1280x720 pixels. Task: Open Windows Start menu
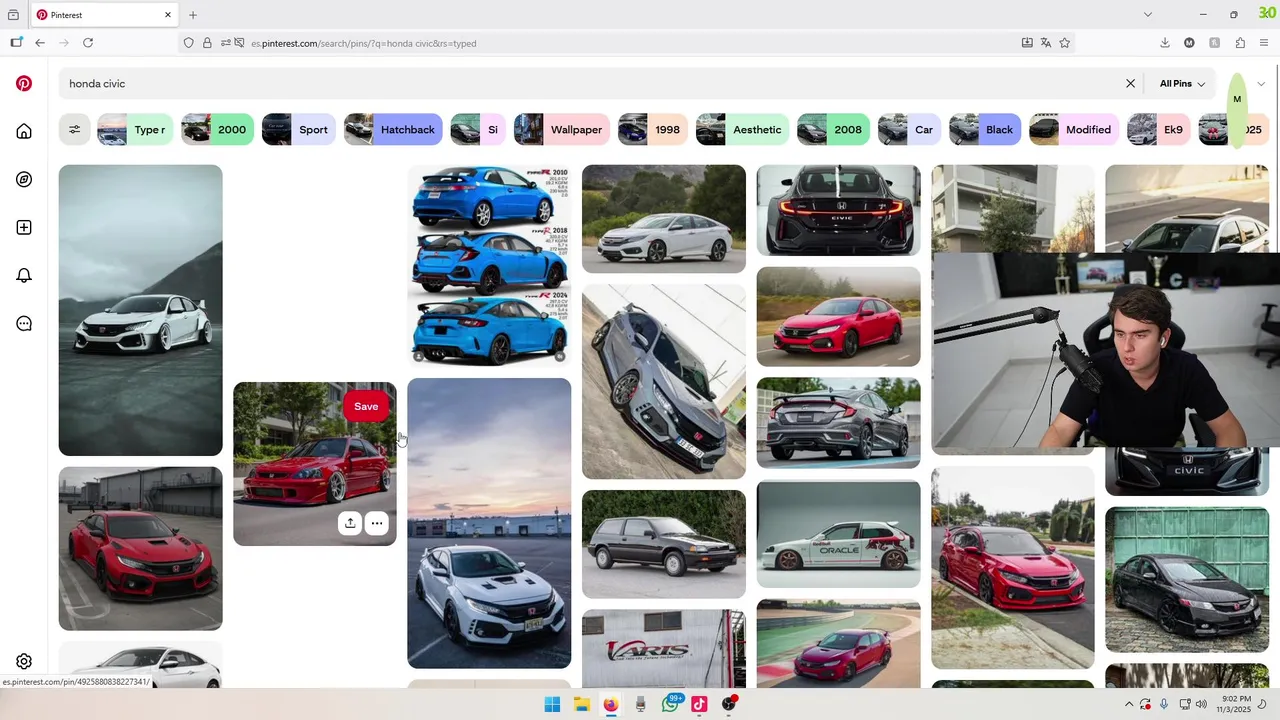[x=552, y=705]
